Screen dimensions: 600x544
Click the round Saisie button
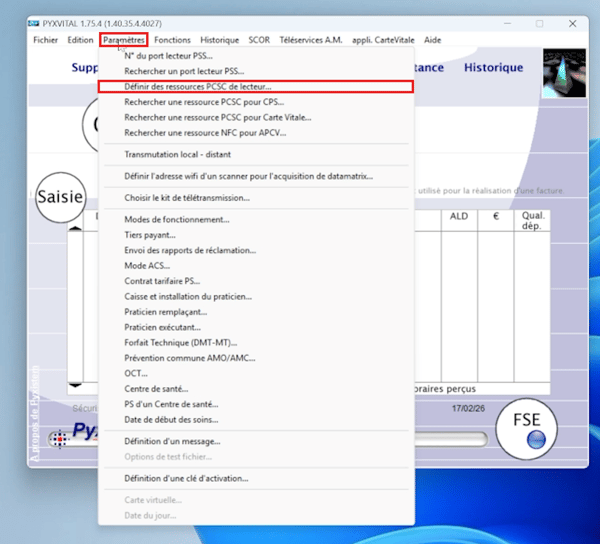pos(59,197)
